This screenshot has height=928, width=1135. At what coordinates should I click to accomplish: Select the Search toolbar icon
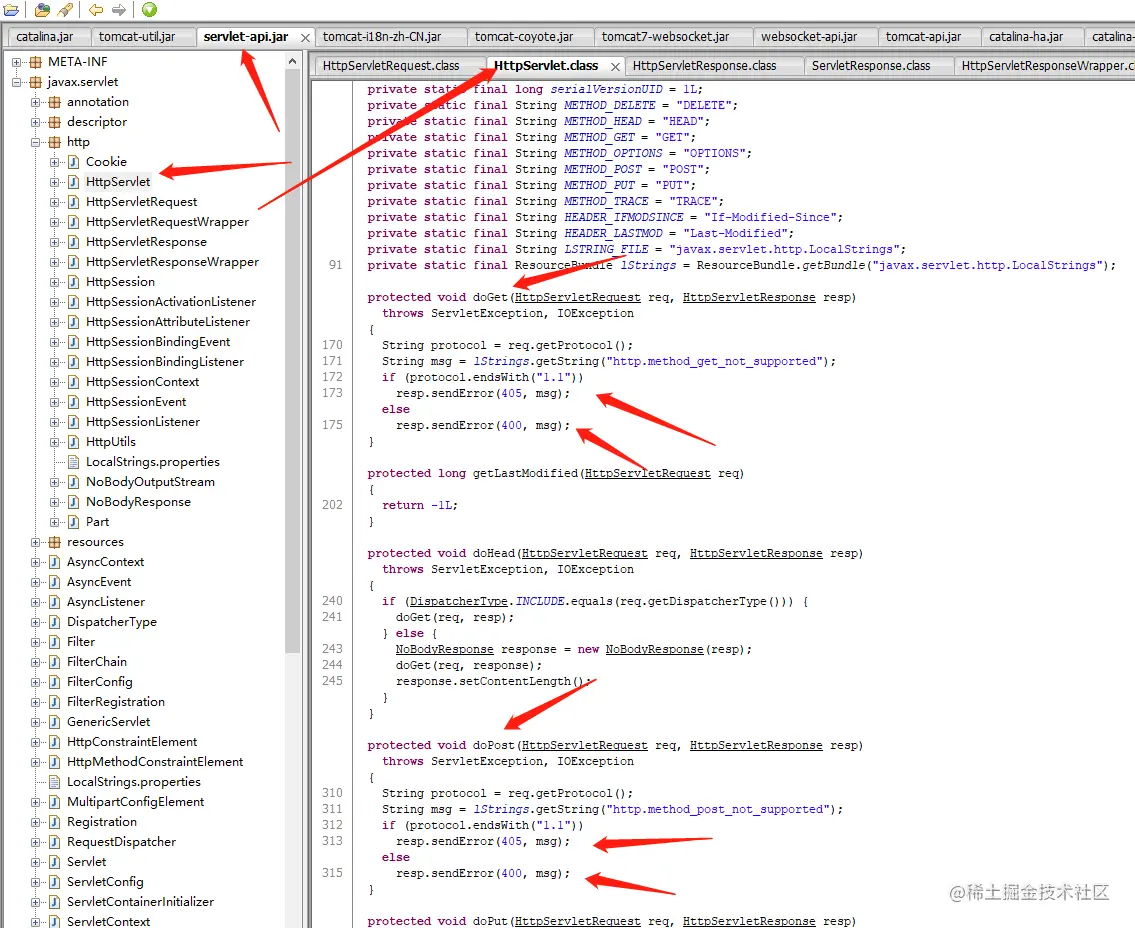pos(65,9)
